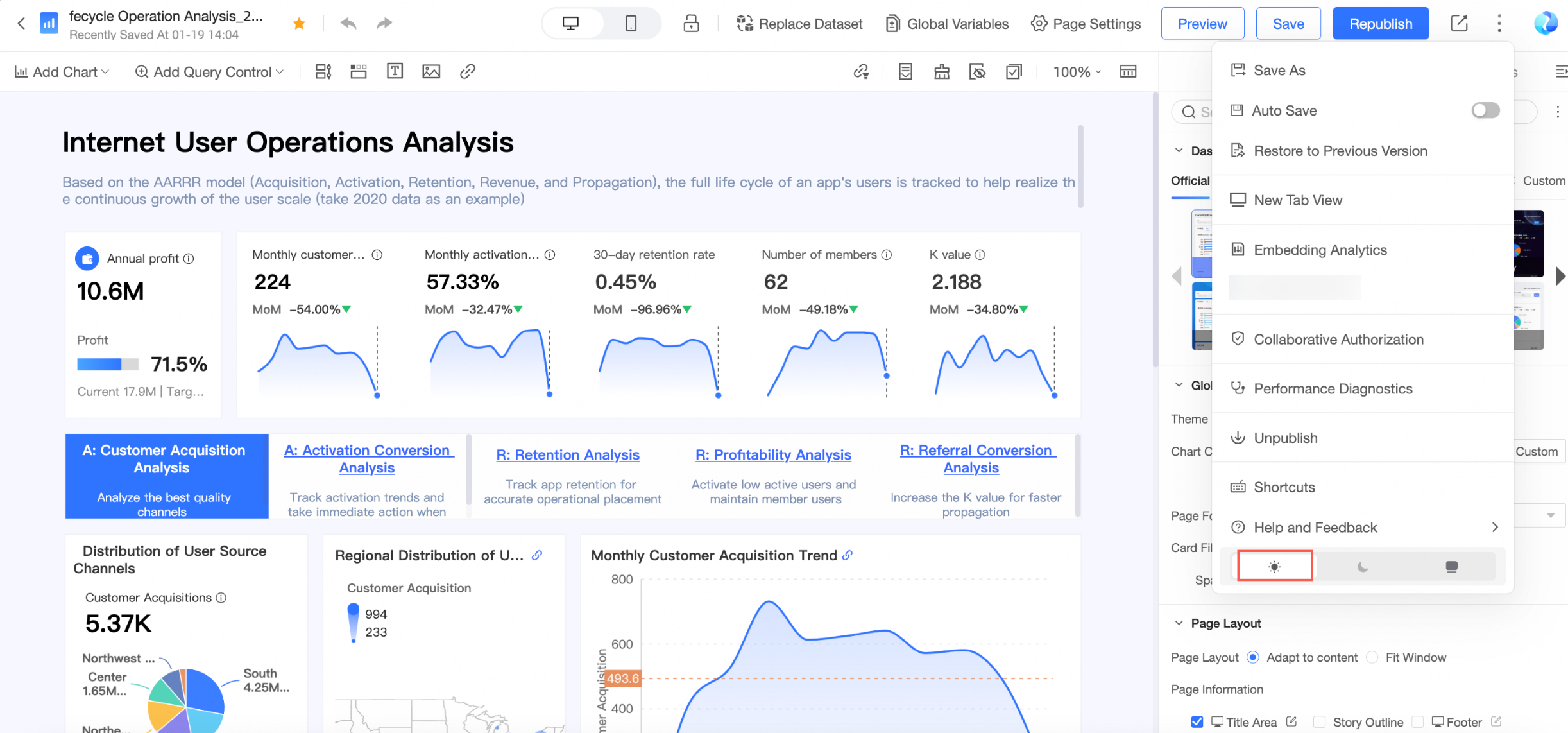The width and height of the screenshot is (1568, 733).
Task: Click the back arrow icon
Action: coord(21,24)
